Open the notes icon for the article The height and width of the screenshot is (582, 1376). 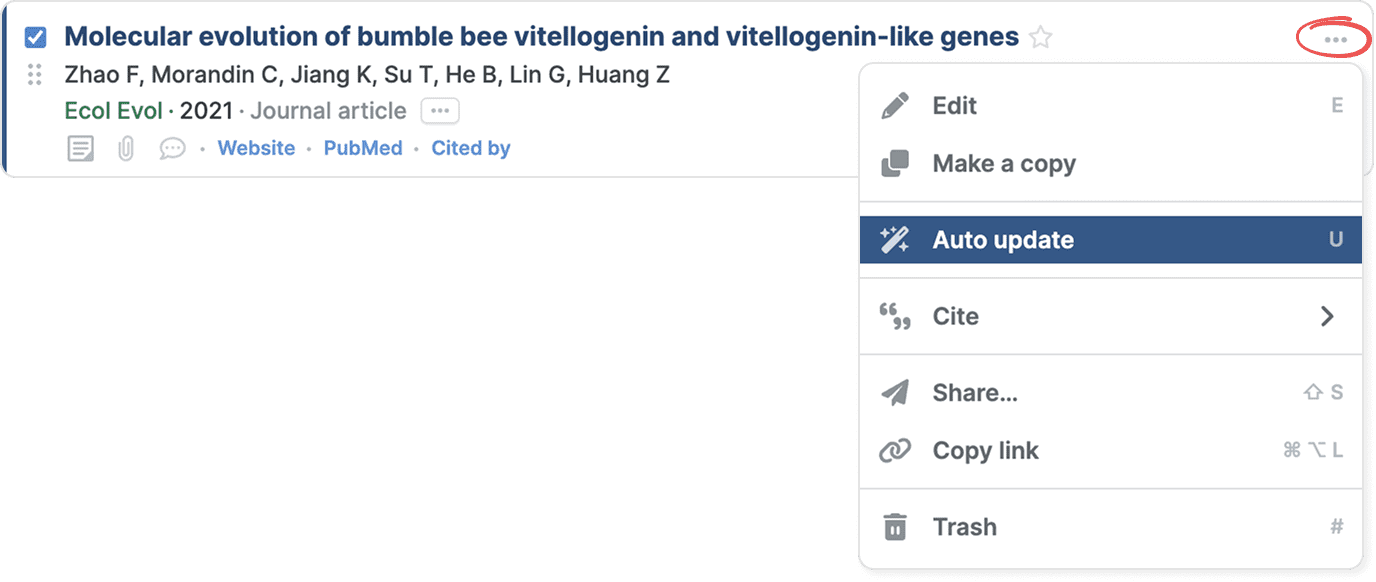coord(81,149)
